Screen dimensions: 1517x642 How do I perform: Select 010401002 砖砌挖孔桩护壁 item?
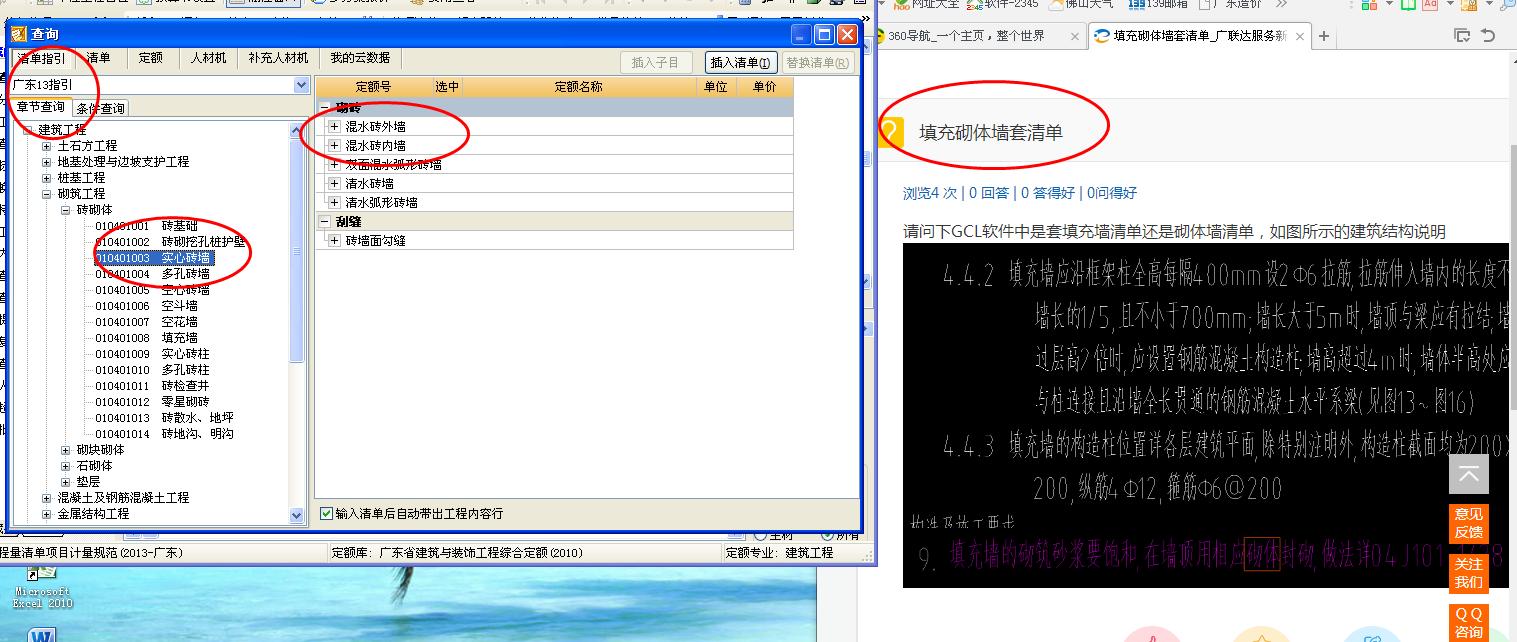tap(170, 242)
